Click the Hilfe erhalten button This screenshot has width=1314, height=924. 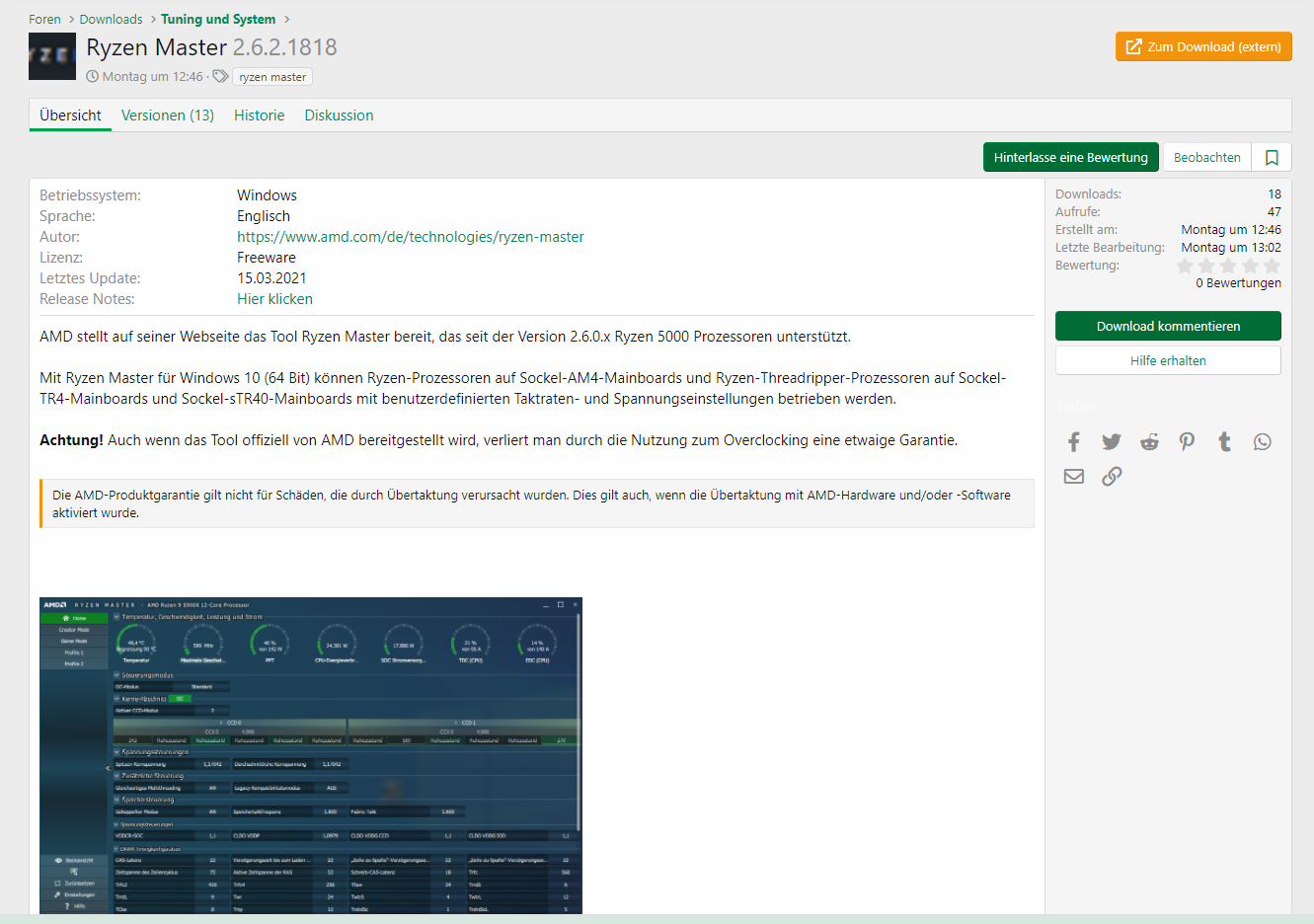[x=1168, y=360]
